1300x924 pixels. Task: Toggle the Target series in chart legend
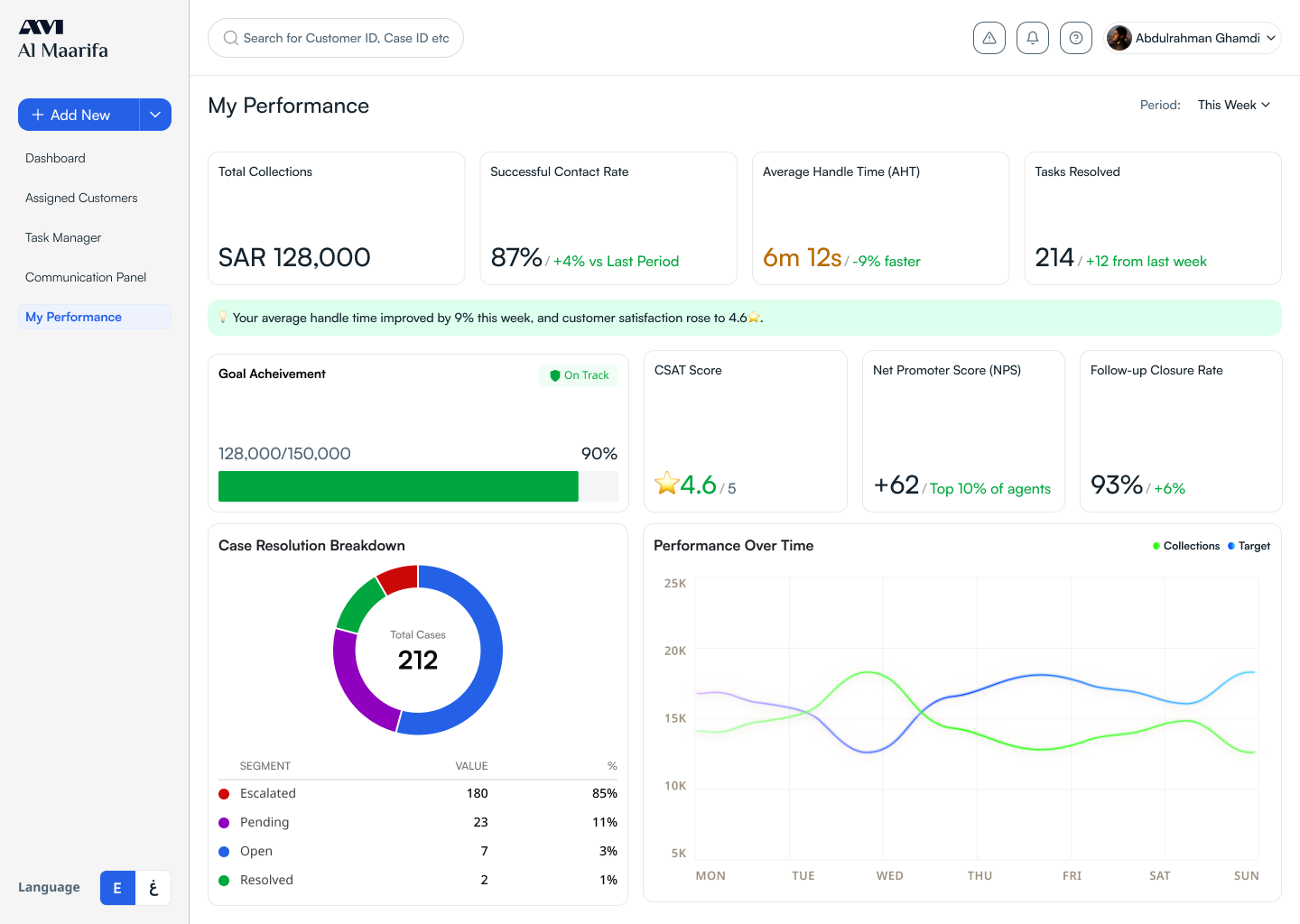coord(1249,546)
